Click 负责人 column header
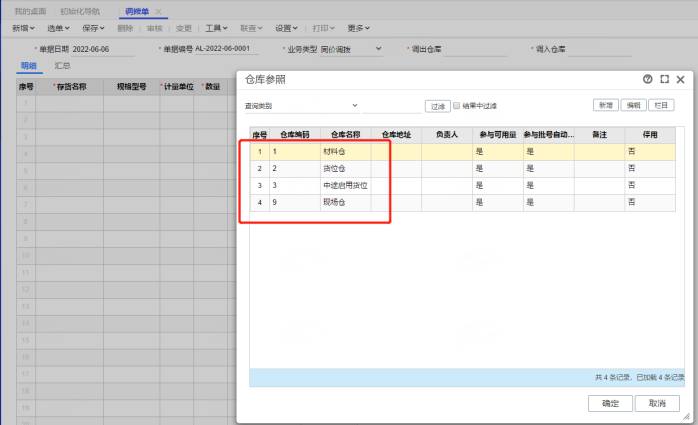The height and width of the screenshot is (425, 698). [x=447, y=135]
